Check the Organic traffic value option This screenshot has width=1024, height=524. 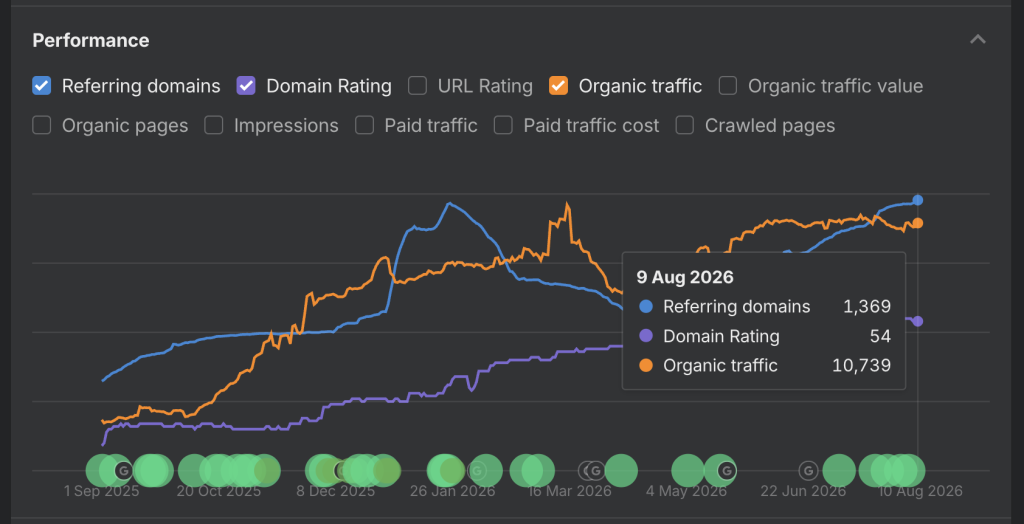pyautogui.click(x=728, y=86)
